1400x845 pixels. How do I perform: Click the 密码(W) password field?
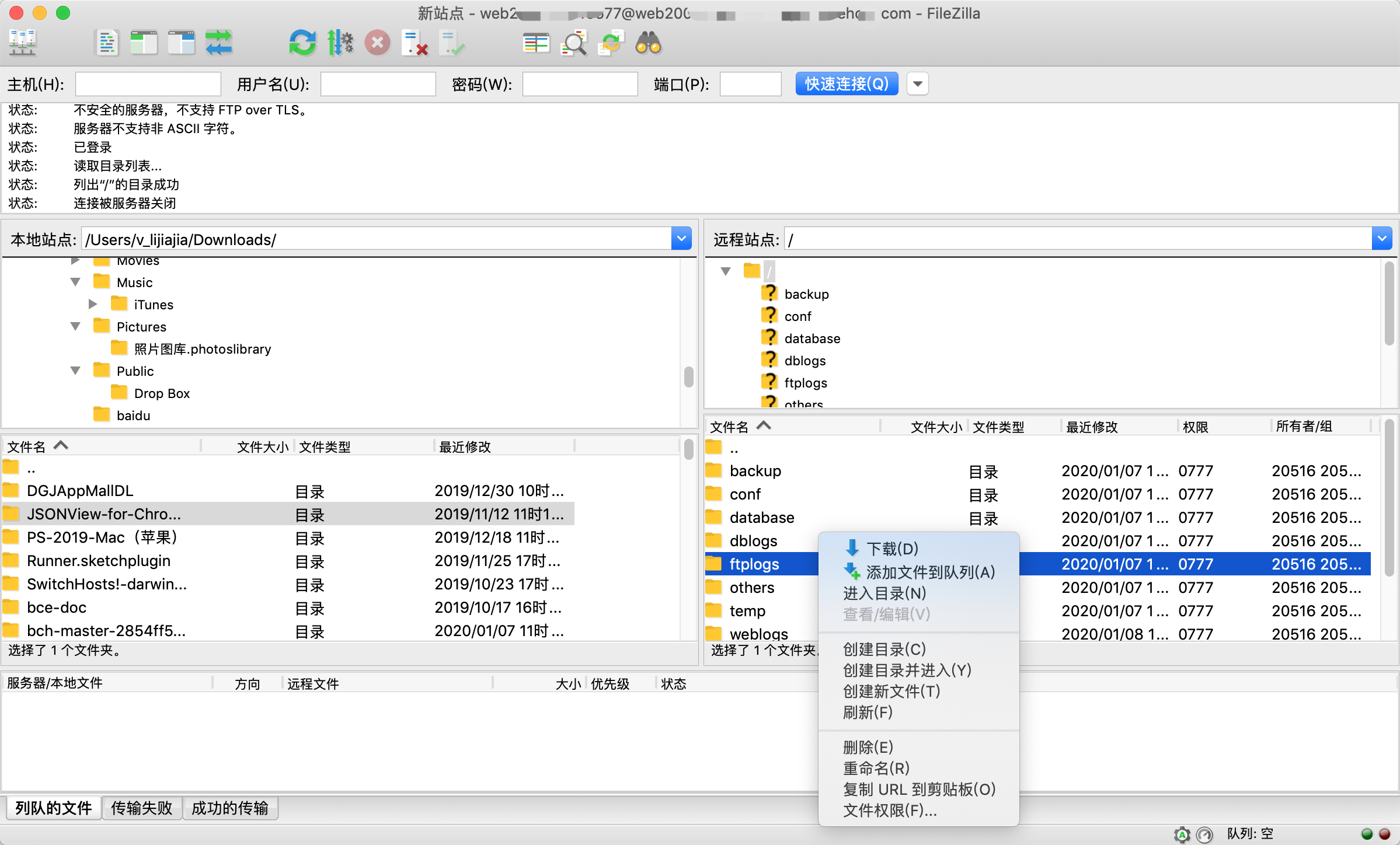[x=580, y=84]
